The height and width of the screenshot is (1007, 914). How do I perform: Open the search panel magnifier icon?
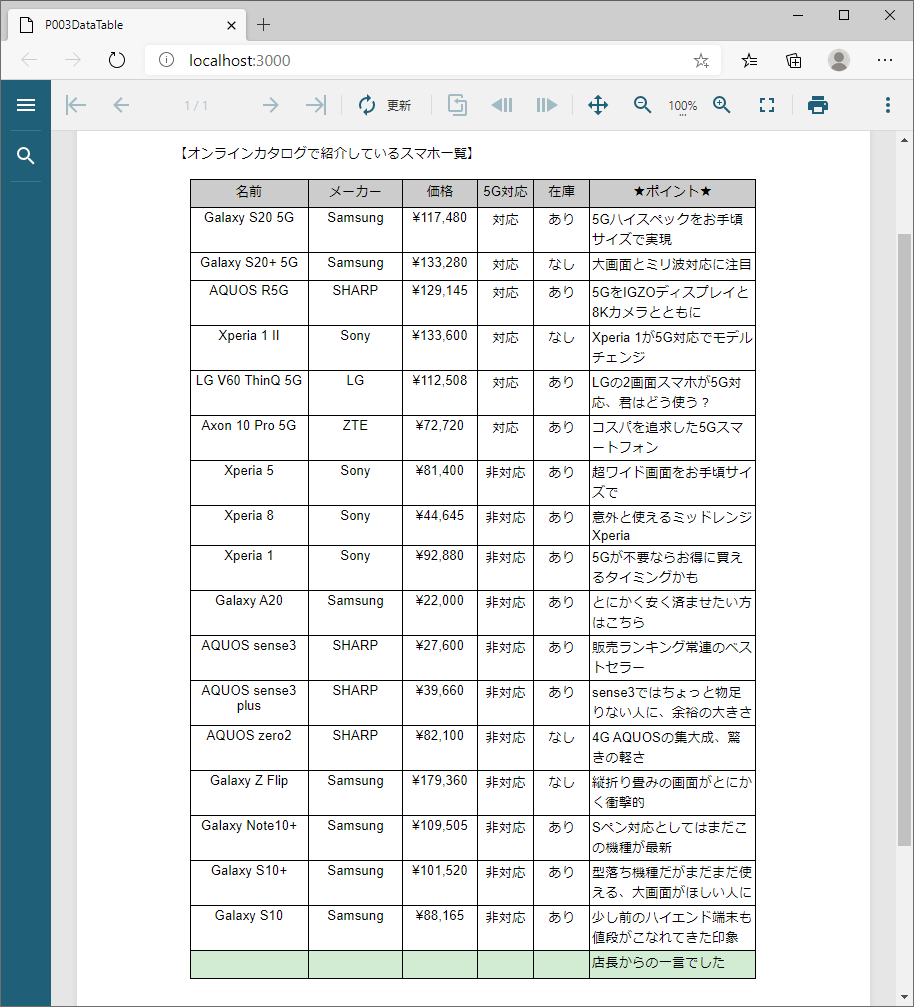coord(26,155)
